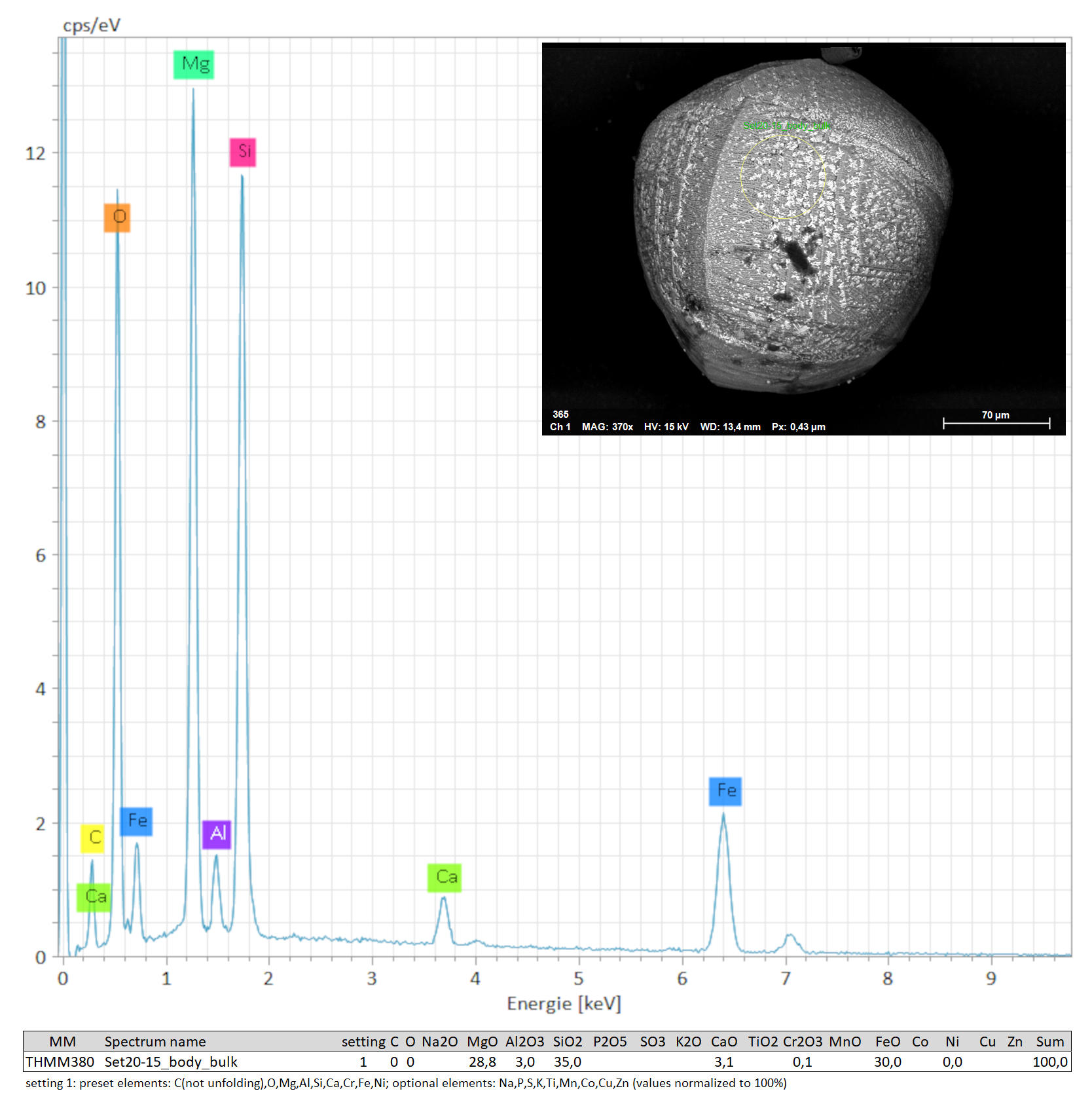Click the Energie [keV] axis title
The width and height of the screenshot is (1092, 1108).
[564, 1003]
